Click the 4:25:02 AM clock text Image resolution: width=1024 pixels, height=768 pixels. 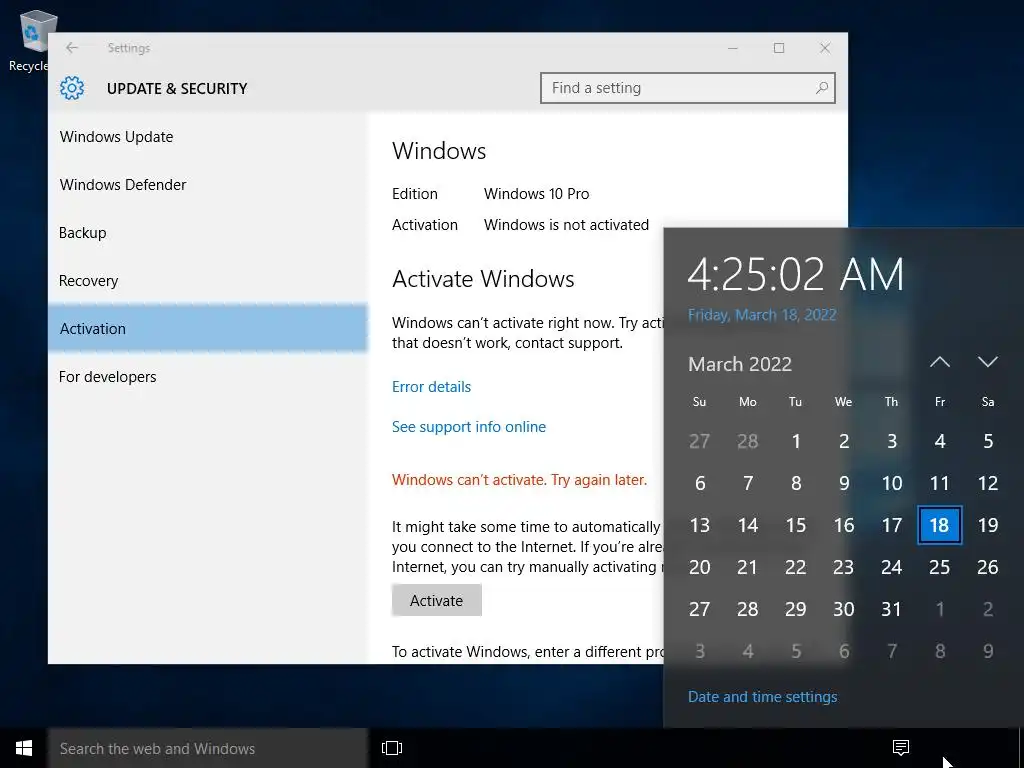795,274
